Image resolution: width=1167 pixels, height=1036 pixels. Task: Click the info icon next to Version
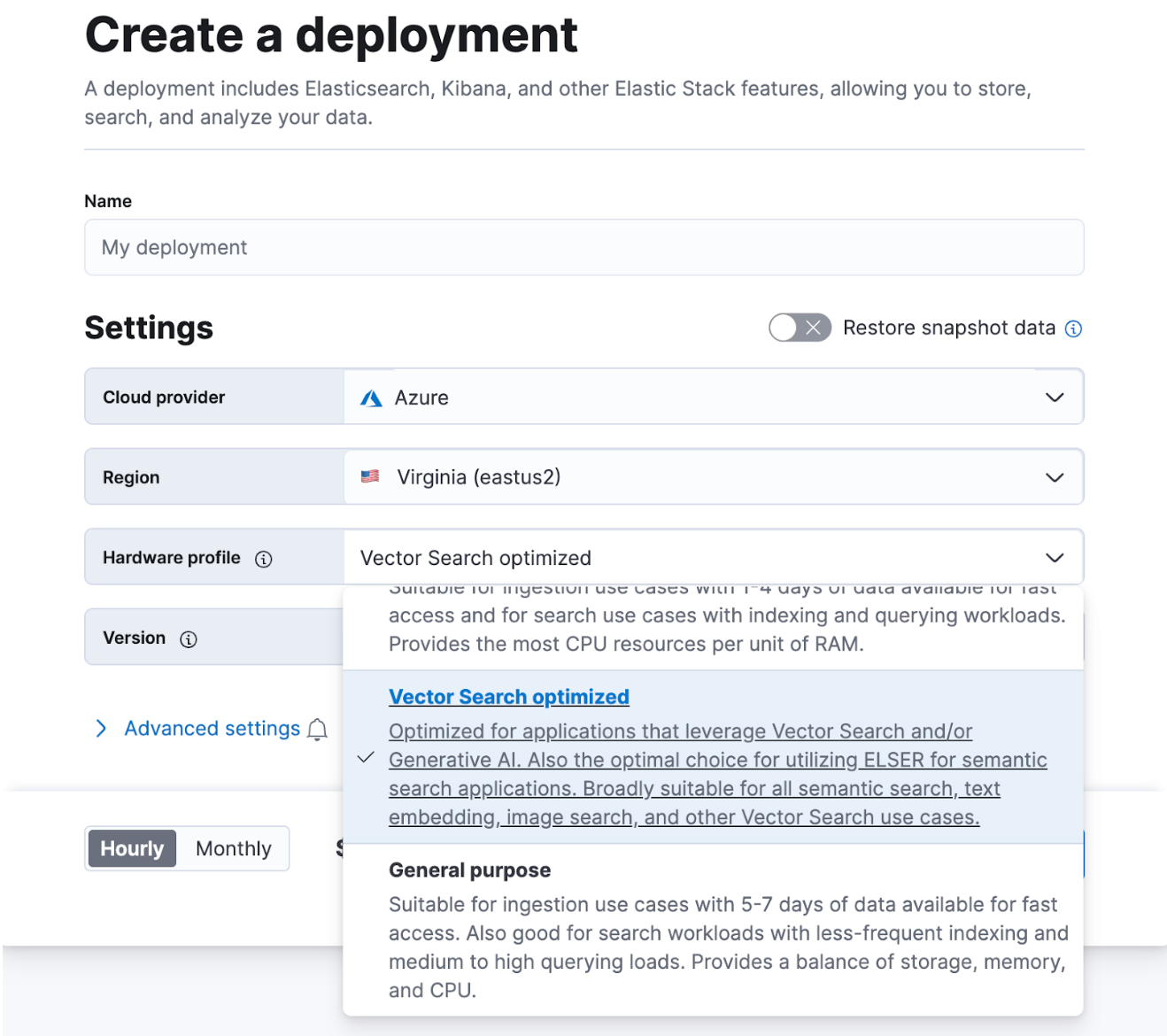(x=189, y=638)
